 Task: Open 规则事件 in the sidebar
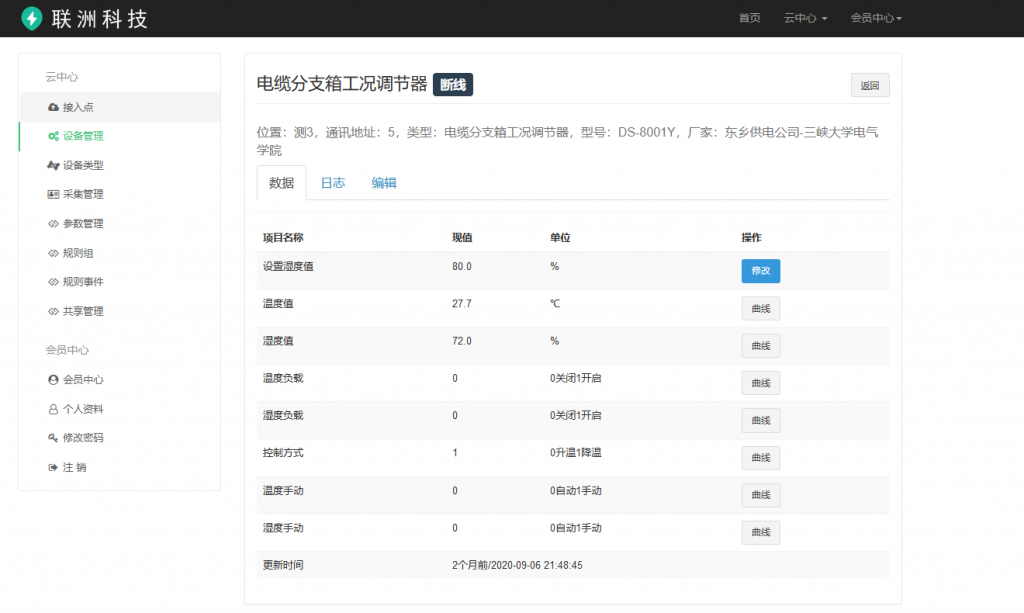[83, 282]
